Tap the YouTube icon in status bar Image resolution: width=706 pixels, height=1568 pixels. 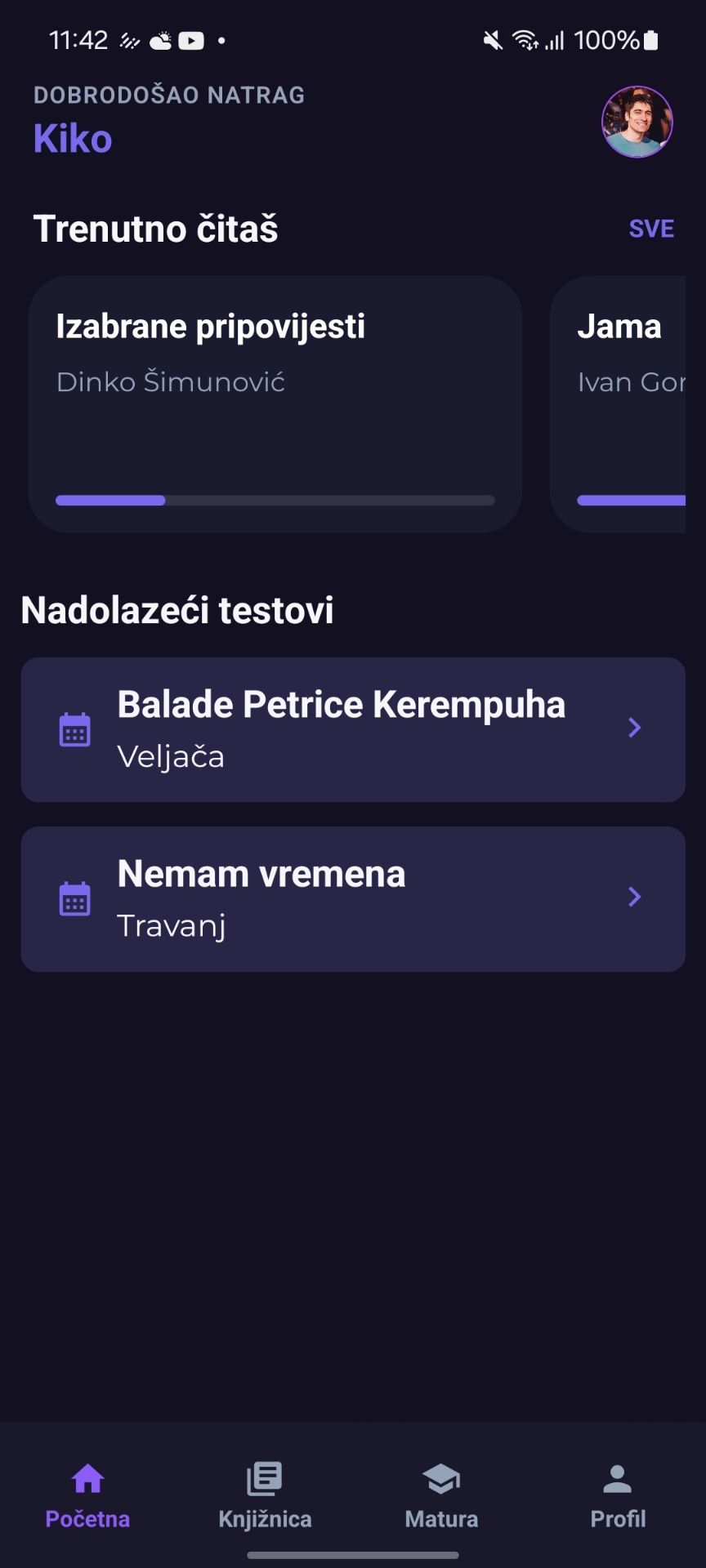pyautogui.click(x=191, y=40)
